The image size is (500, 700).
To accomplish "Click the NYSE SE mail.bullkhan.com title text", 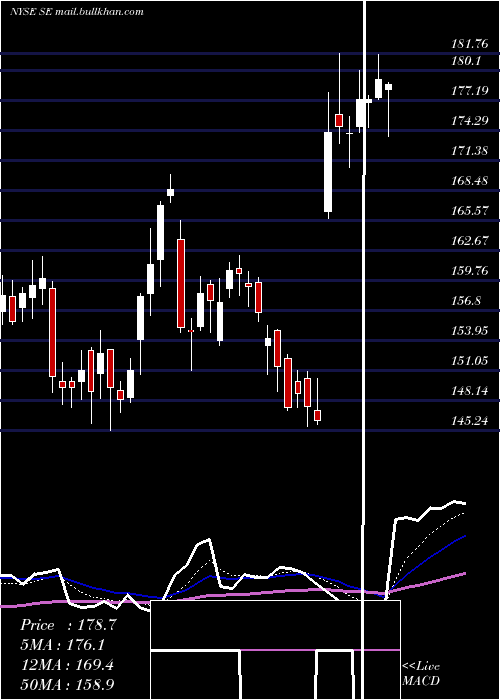I will (77, 12).
